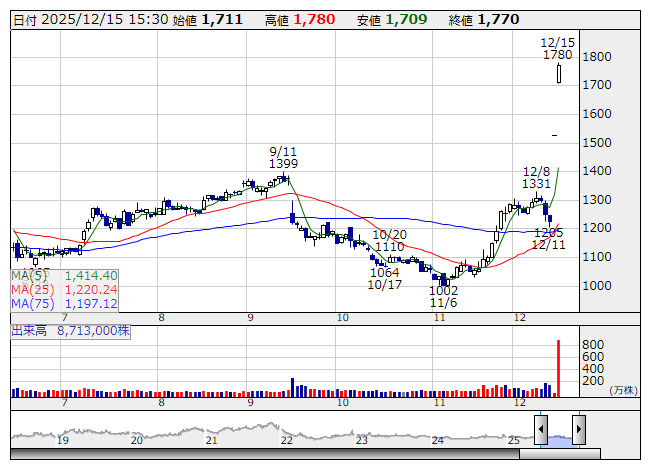Click the 出来高 volume label

(29, 331)
